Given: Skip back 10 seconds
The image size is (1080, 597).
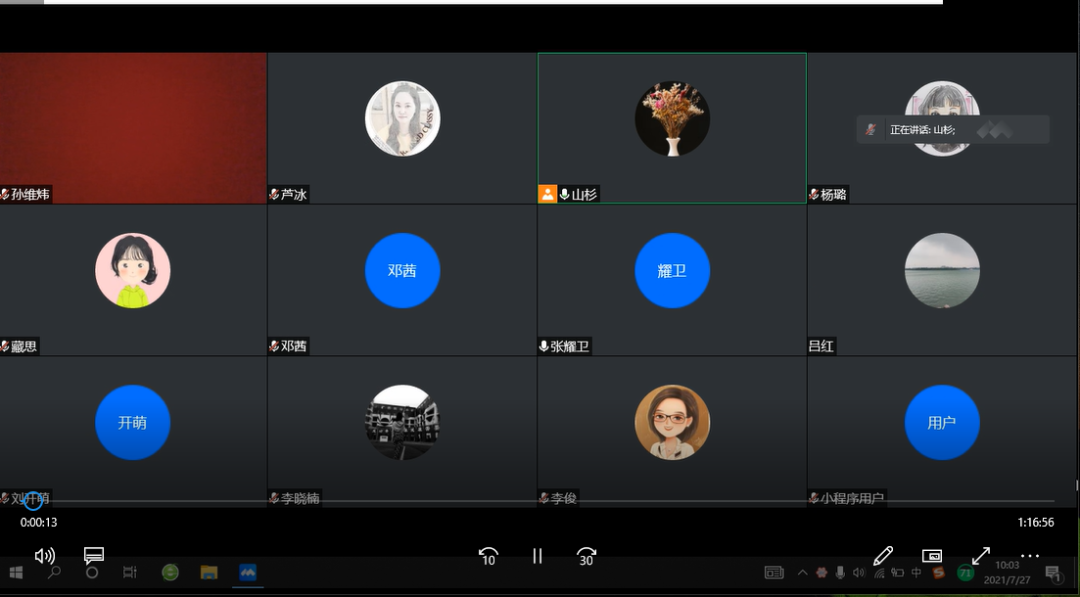Looking at the screenshot, I should (488, 556).
